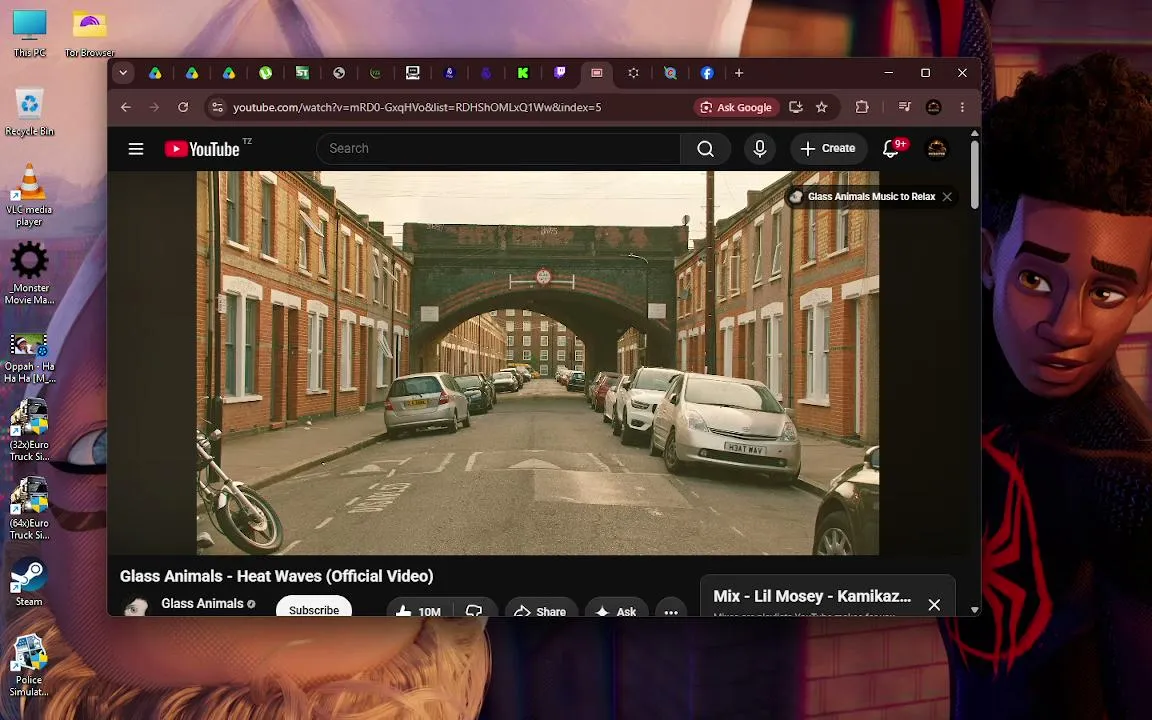Bookmark this page with the star icon

[x=821, y=107]
